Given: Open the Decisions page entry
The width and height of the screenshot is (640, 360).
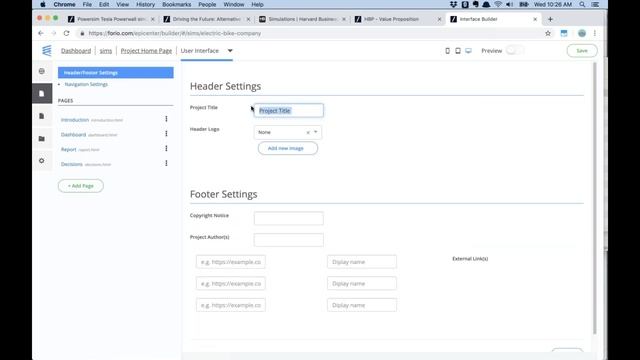Looking at the screenshot, I should click(x=72, y=164).
